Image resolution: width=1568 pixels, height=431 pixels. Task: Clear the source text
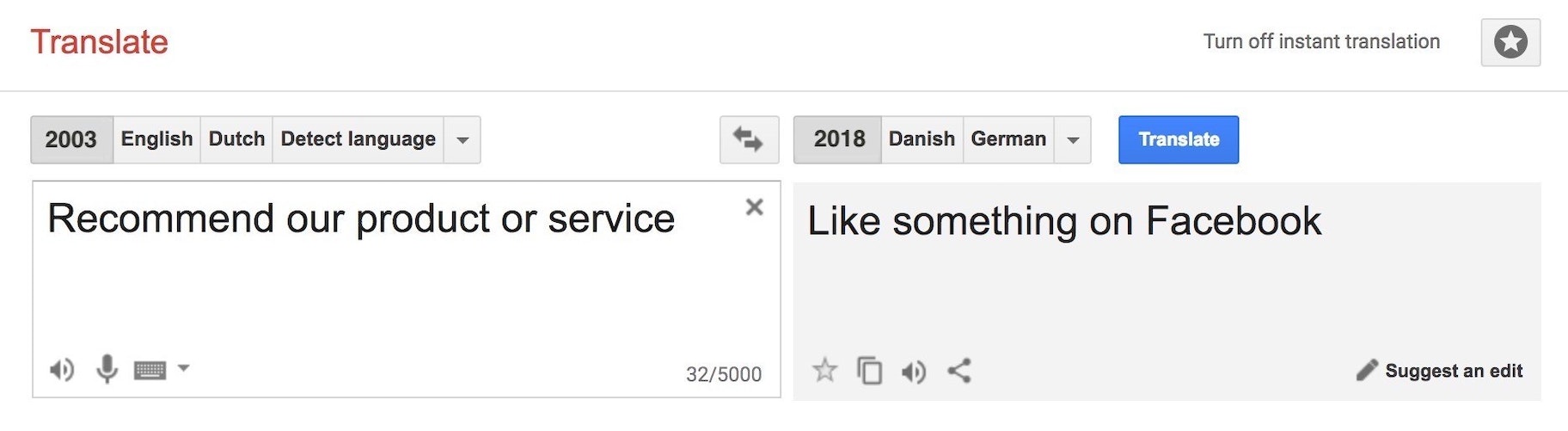tap(754, 207)
